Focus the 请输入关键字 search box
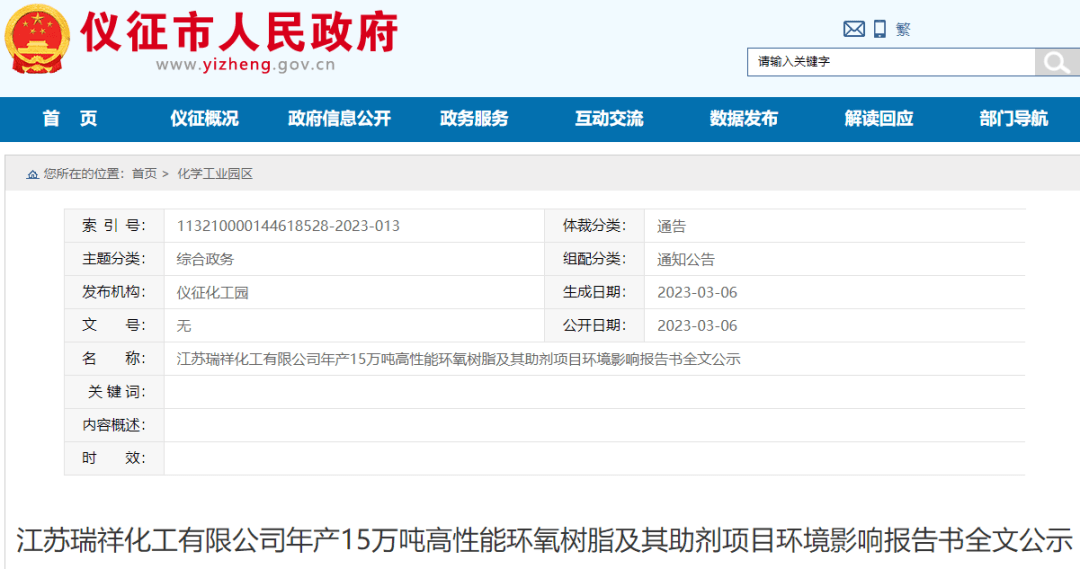This screenshot has height=569, width=1080. point(890,62)
